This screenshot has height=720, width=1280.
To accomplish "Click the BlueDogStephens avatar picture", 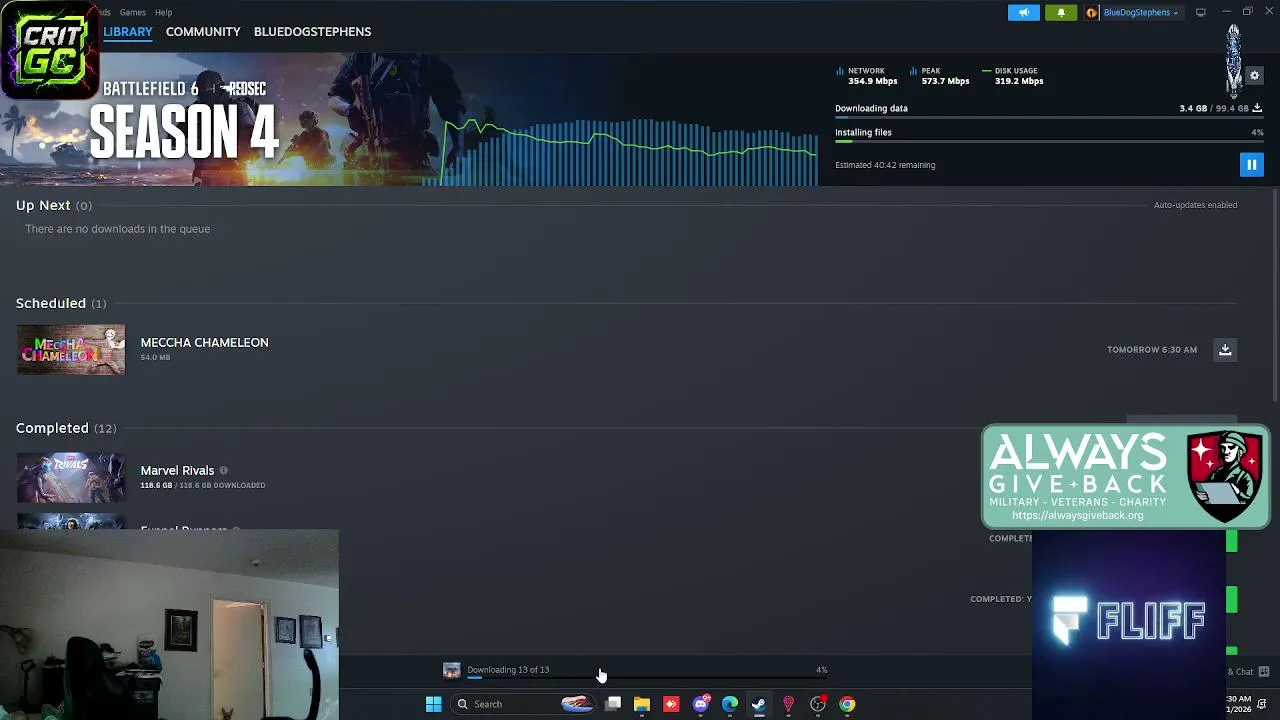I will pyautogui.click(x=1092, y=12).
